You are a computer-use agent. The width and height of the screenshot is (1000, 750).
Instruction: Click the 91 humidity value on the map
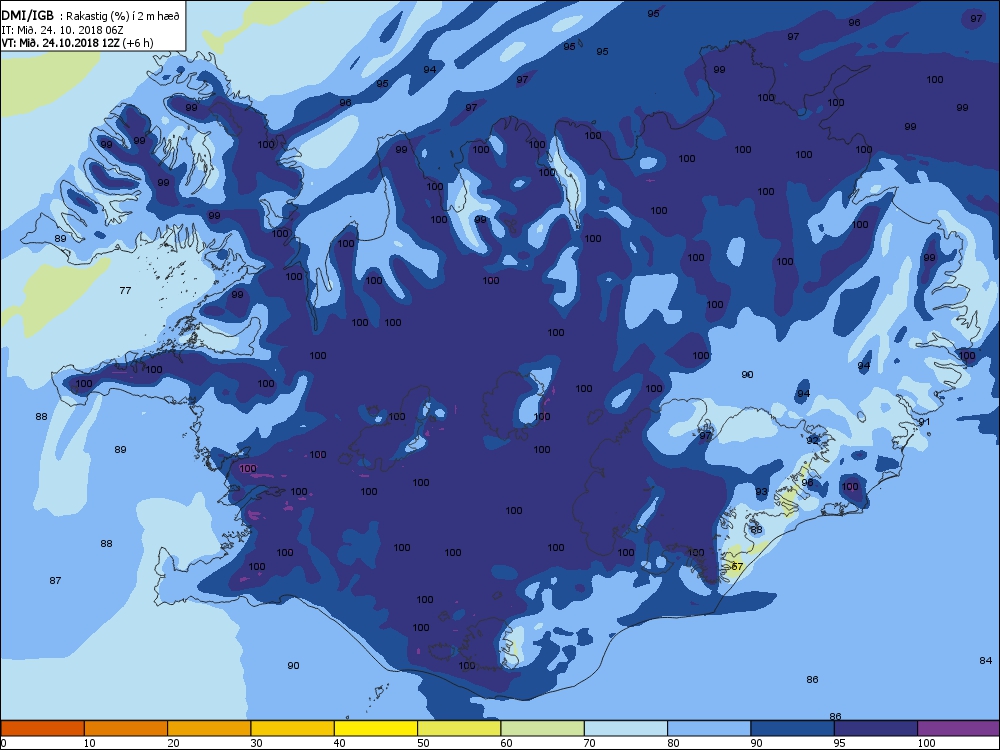coord(925,422)
